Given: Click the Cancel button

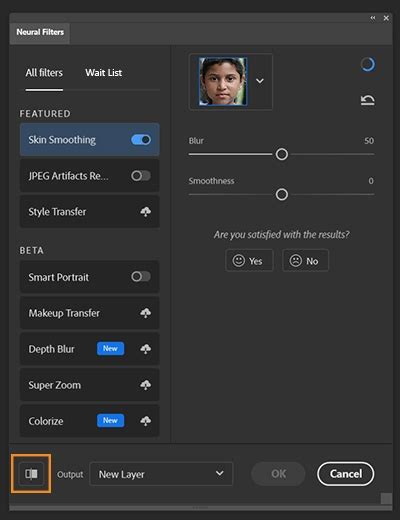Looking at the screenshot, I should point(346,474).
